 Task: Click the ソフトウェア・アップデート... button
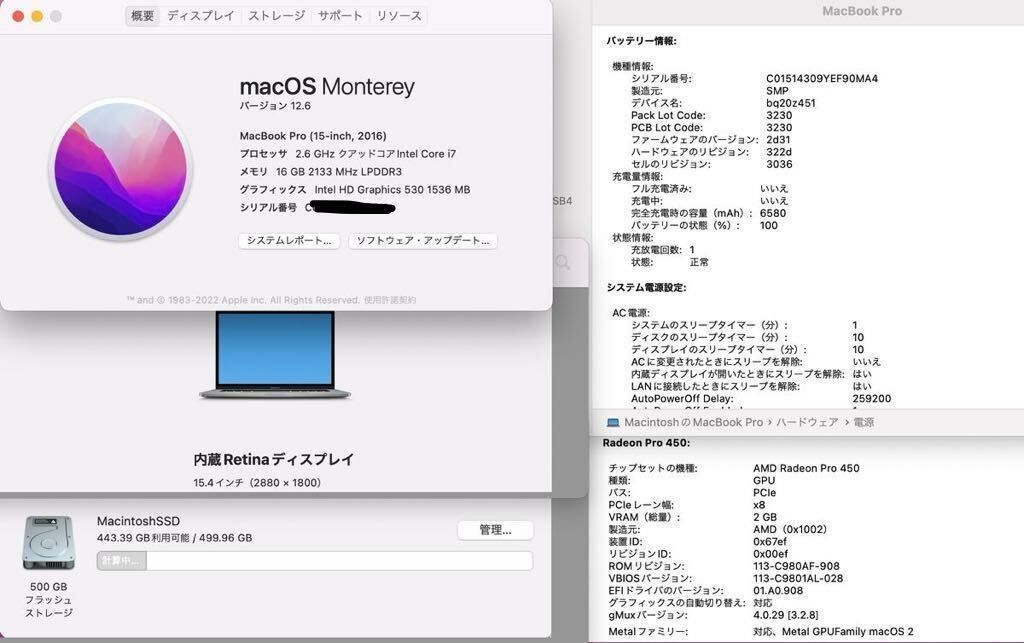[x=423, y=241]
